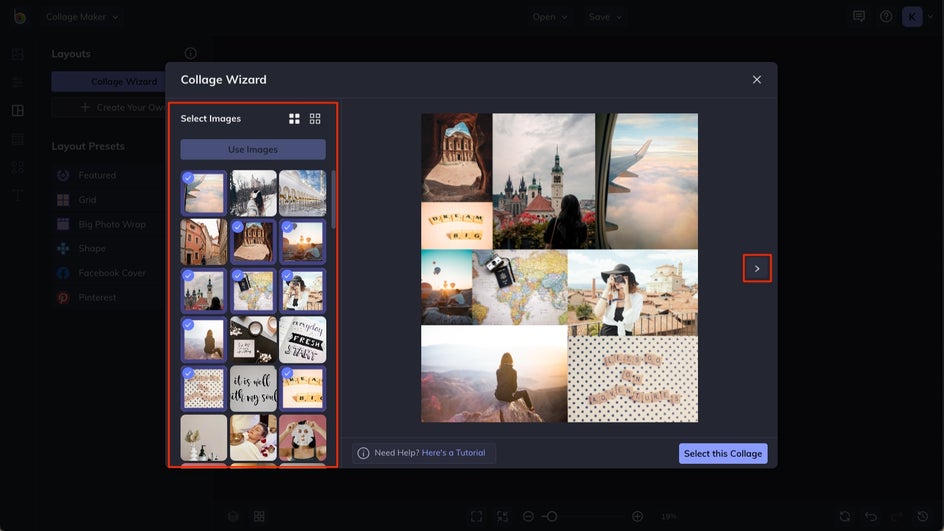Viewport: 944px width, 531px height.
Task: Click Create Your Own in Layouts panel
Action: (x=108, y=107)
